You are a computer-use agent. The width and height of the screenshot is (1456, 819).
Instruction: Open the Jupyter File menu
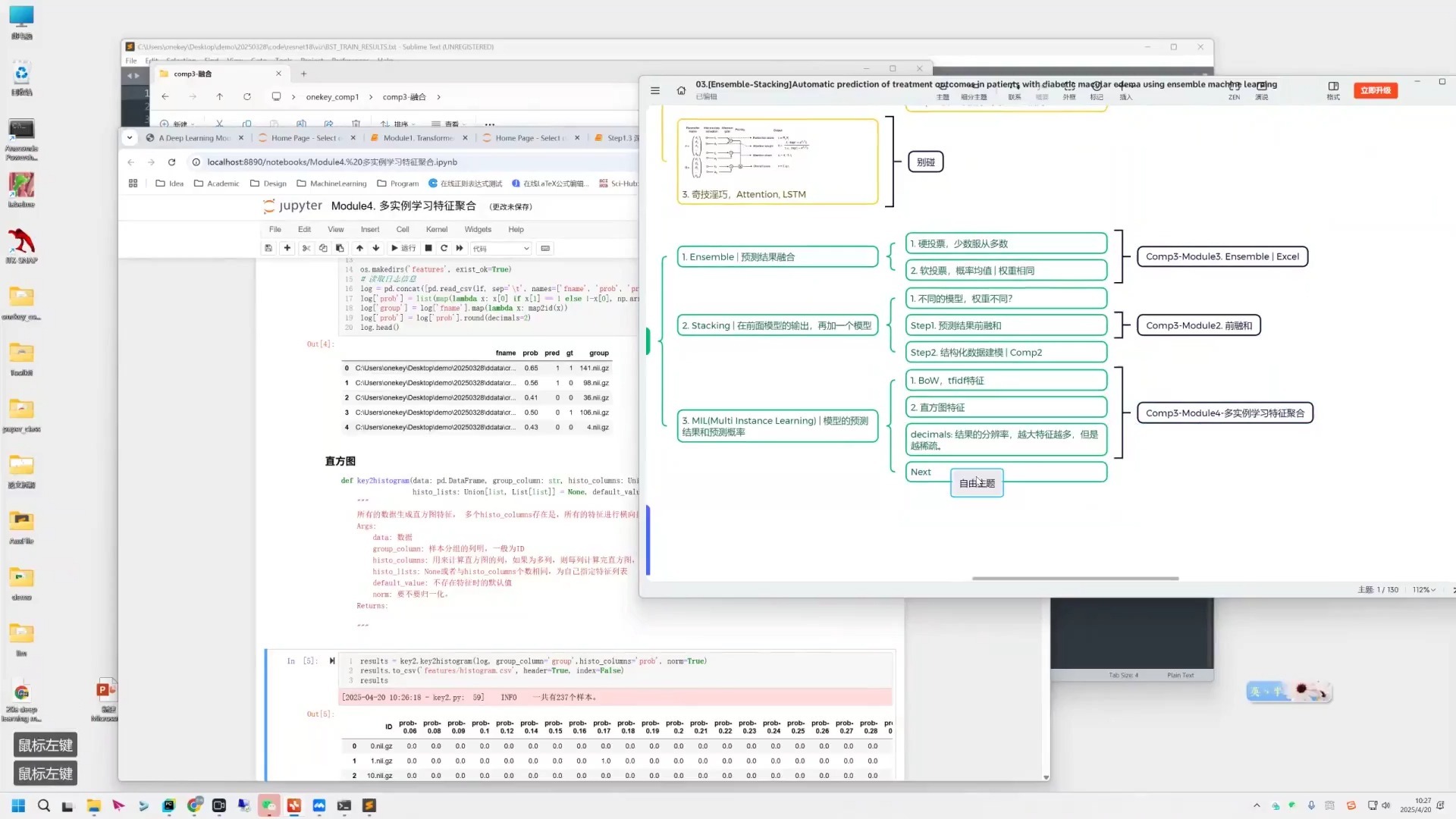[x=275, y=229]
